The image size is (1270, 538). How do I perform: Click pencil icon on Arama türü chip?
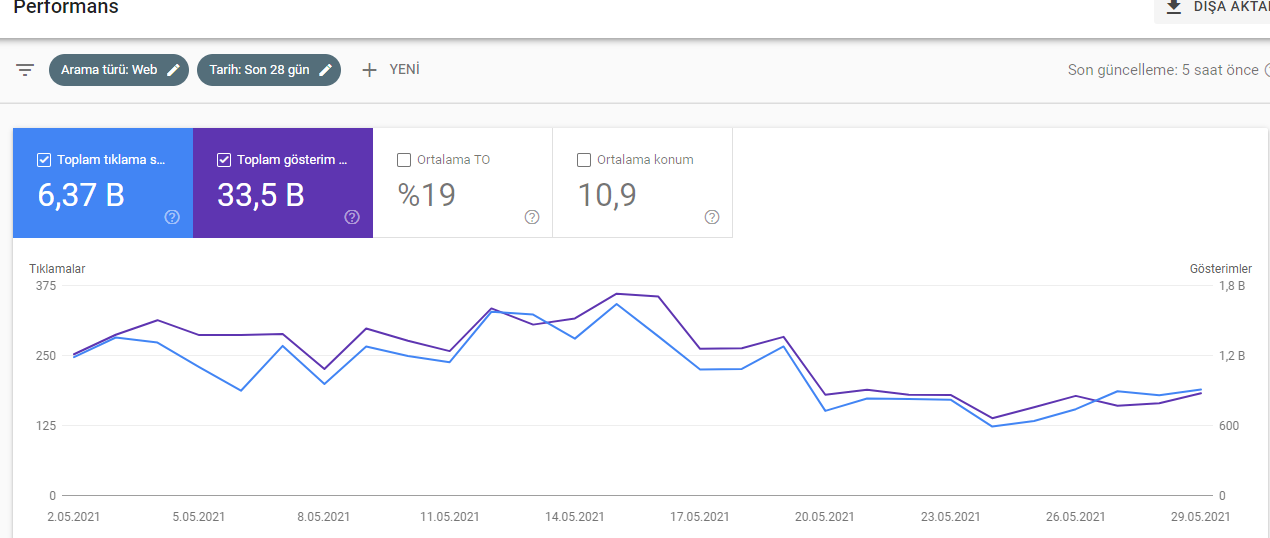(x=174, y=70)
